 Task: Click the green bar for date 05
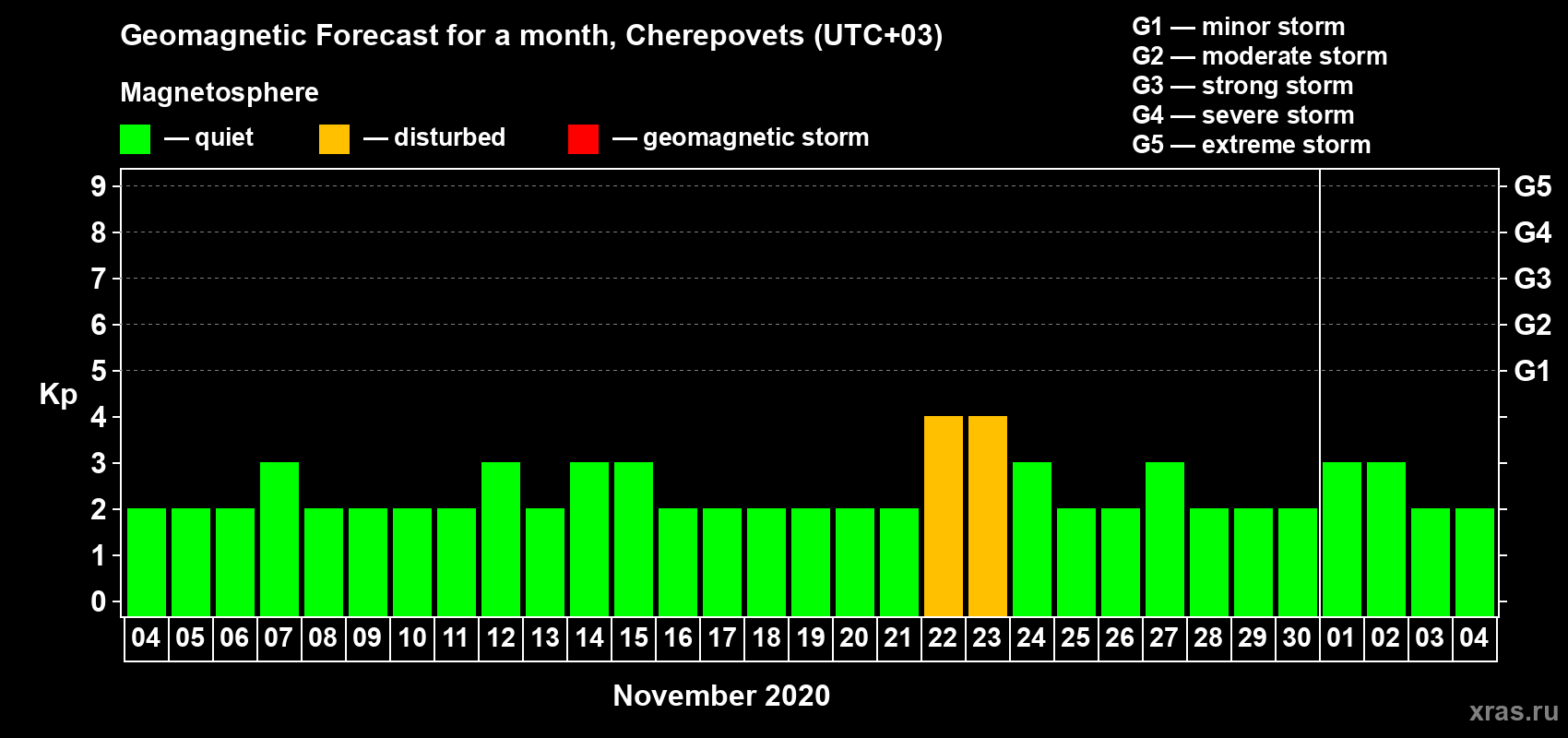click(191, 562)
